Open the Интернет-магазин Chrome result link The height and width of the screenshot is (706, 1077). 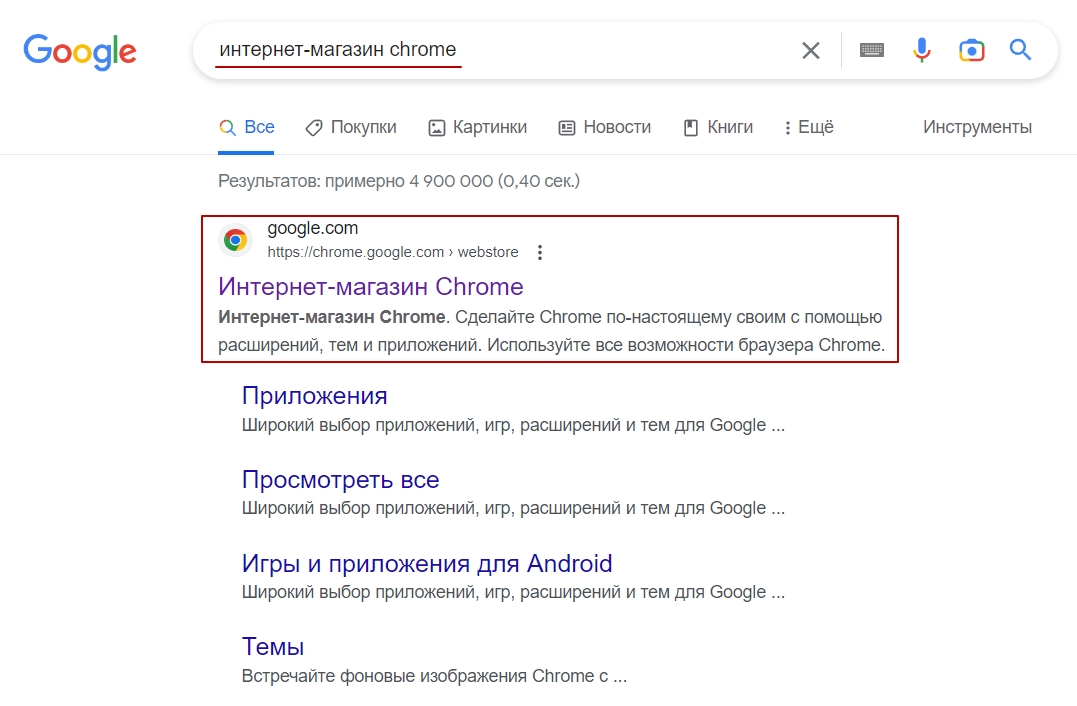pos(371,286)
